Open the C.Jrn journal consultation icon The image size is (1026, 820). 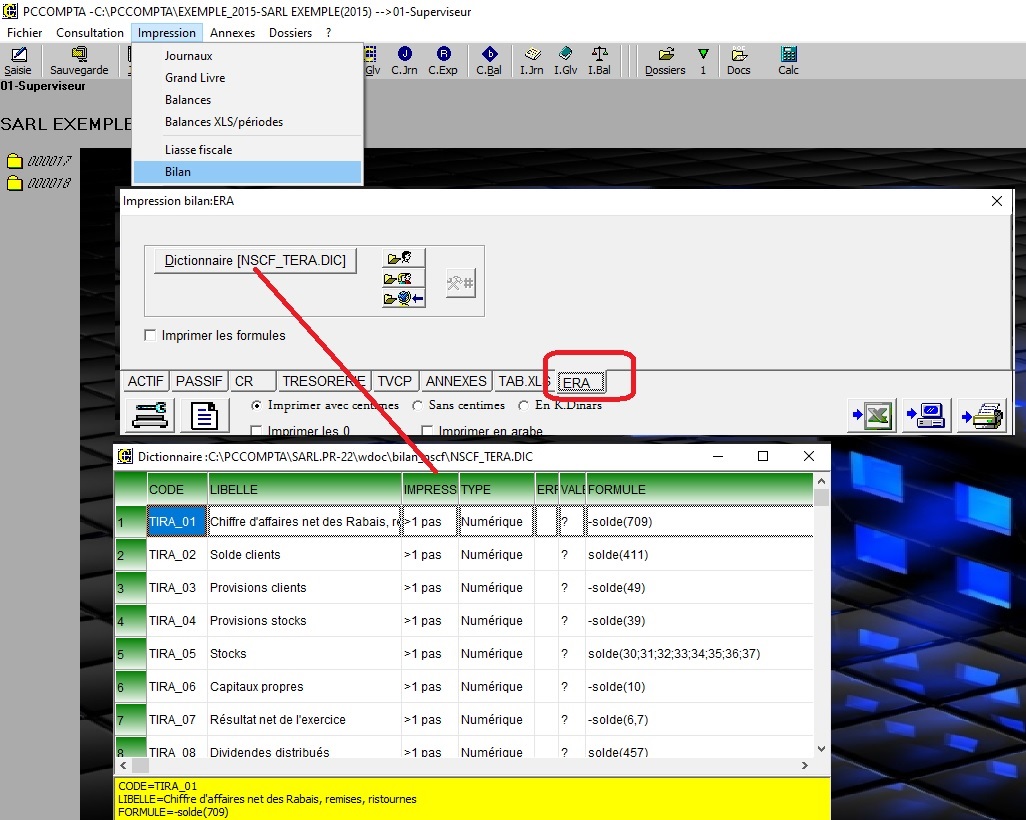404,60
